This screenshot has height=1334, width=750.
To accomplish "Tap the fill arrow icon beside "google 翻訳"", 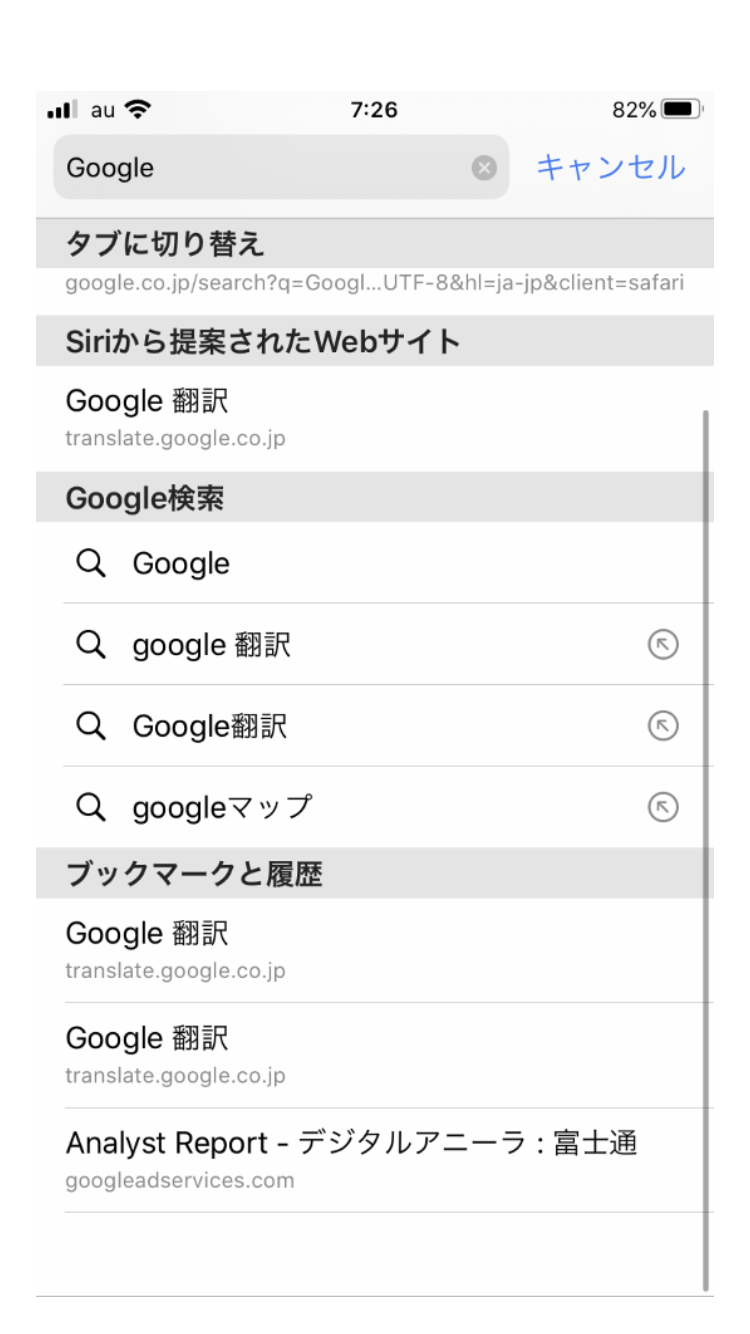I will 663,646.
